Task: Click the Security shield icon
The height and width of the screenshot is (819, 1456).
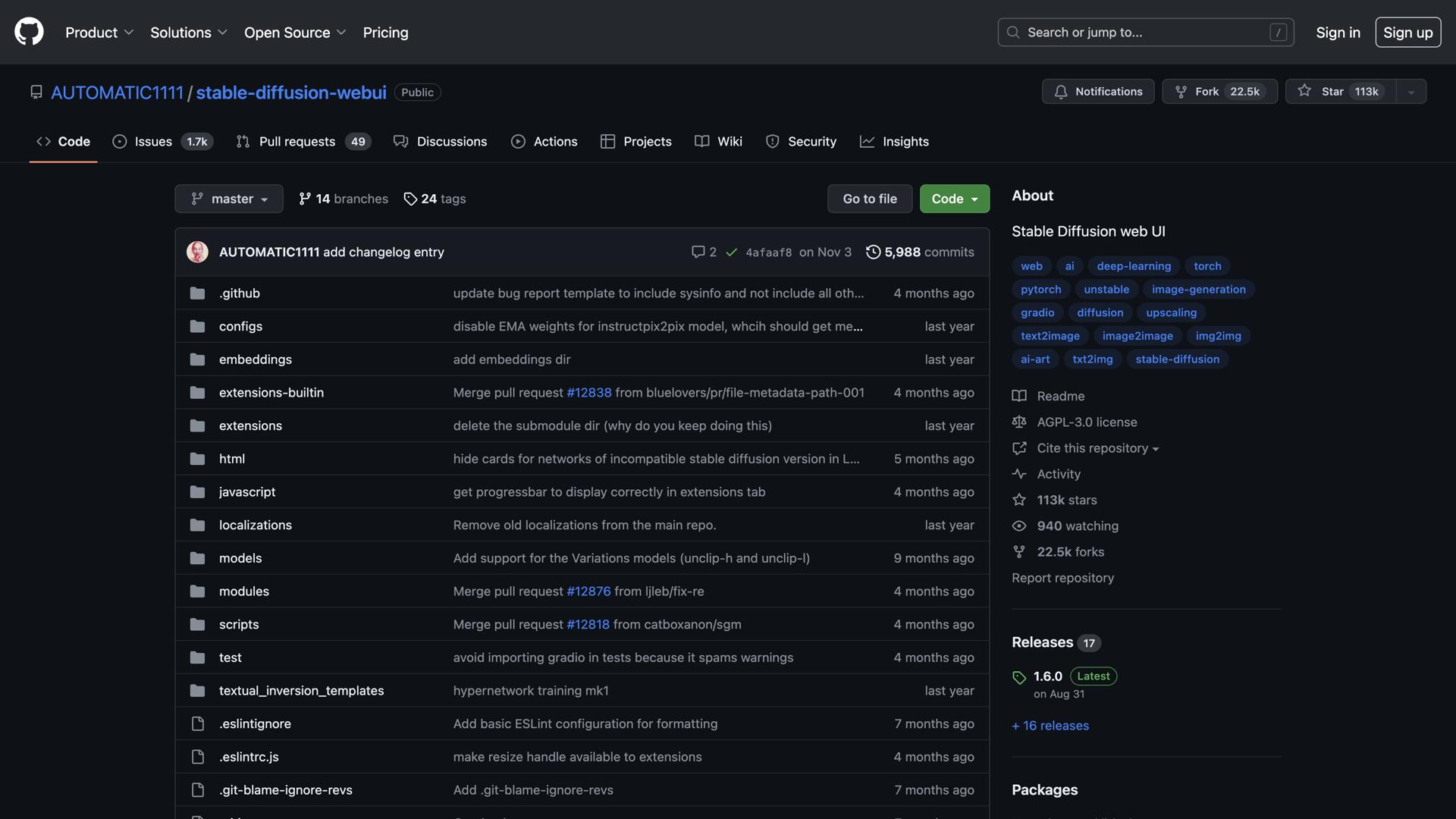Action: click(772, 141)
